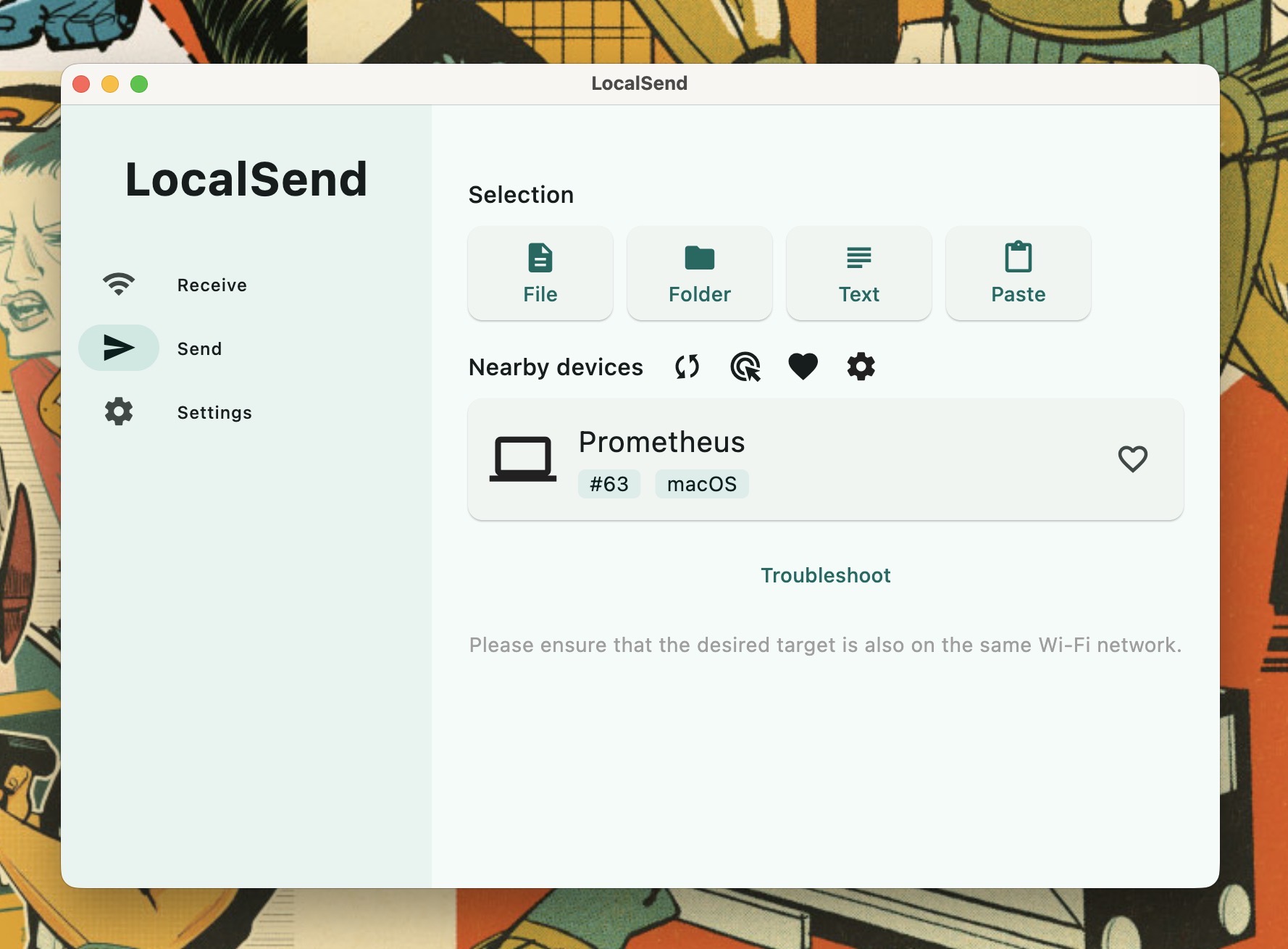Maximize the LocalSend window with green button
Screen dimensions: 1288x949
[x=139, y=84]
